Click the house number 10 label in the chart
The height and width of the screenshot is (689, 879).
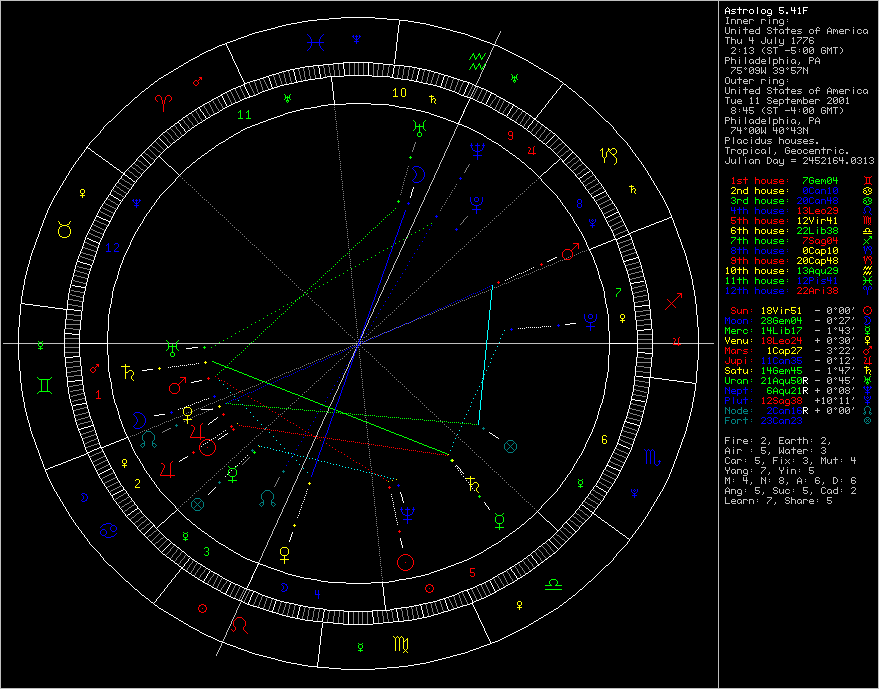pos(400,93)
